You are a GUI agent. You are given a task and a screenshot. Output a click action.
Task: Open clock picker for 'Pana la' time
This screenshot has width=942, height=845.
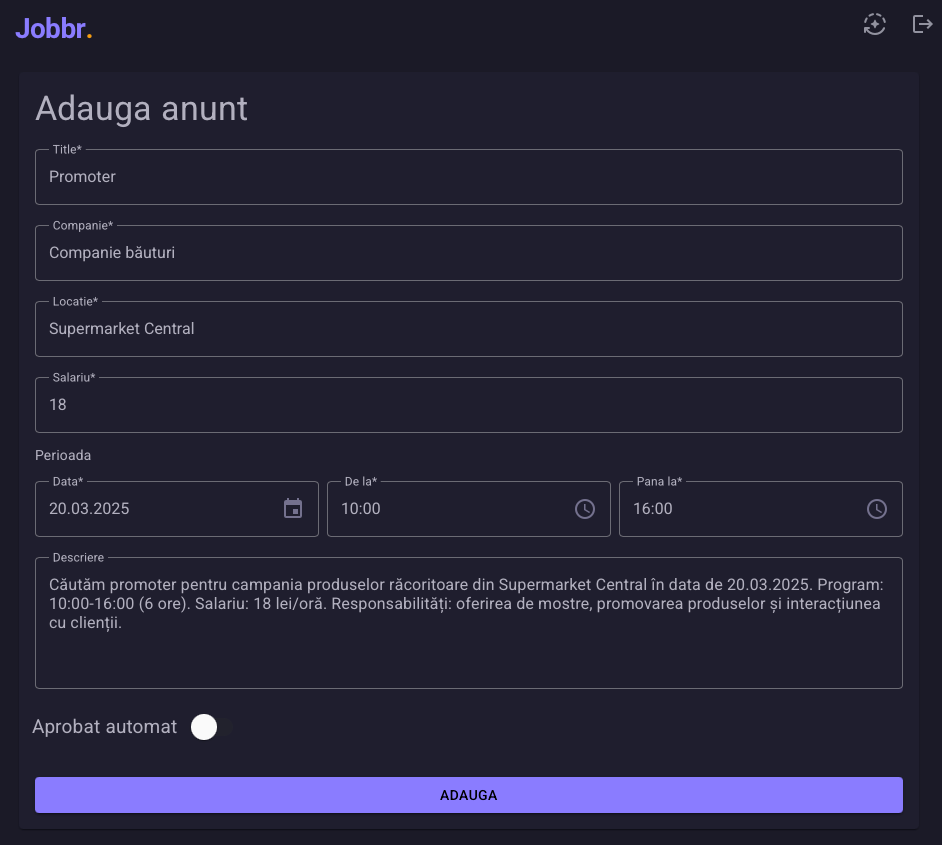click(877, 509)
